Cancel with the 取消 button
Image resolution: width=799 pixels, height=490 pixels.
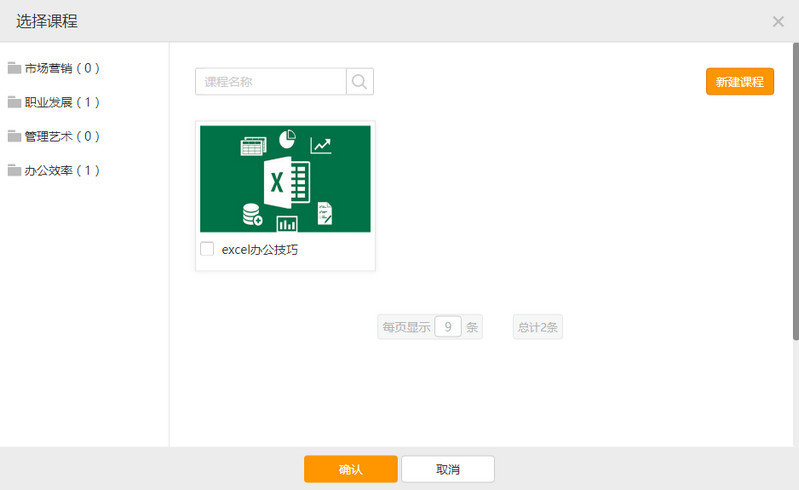(448, 469)
